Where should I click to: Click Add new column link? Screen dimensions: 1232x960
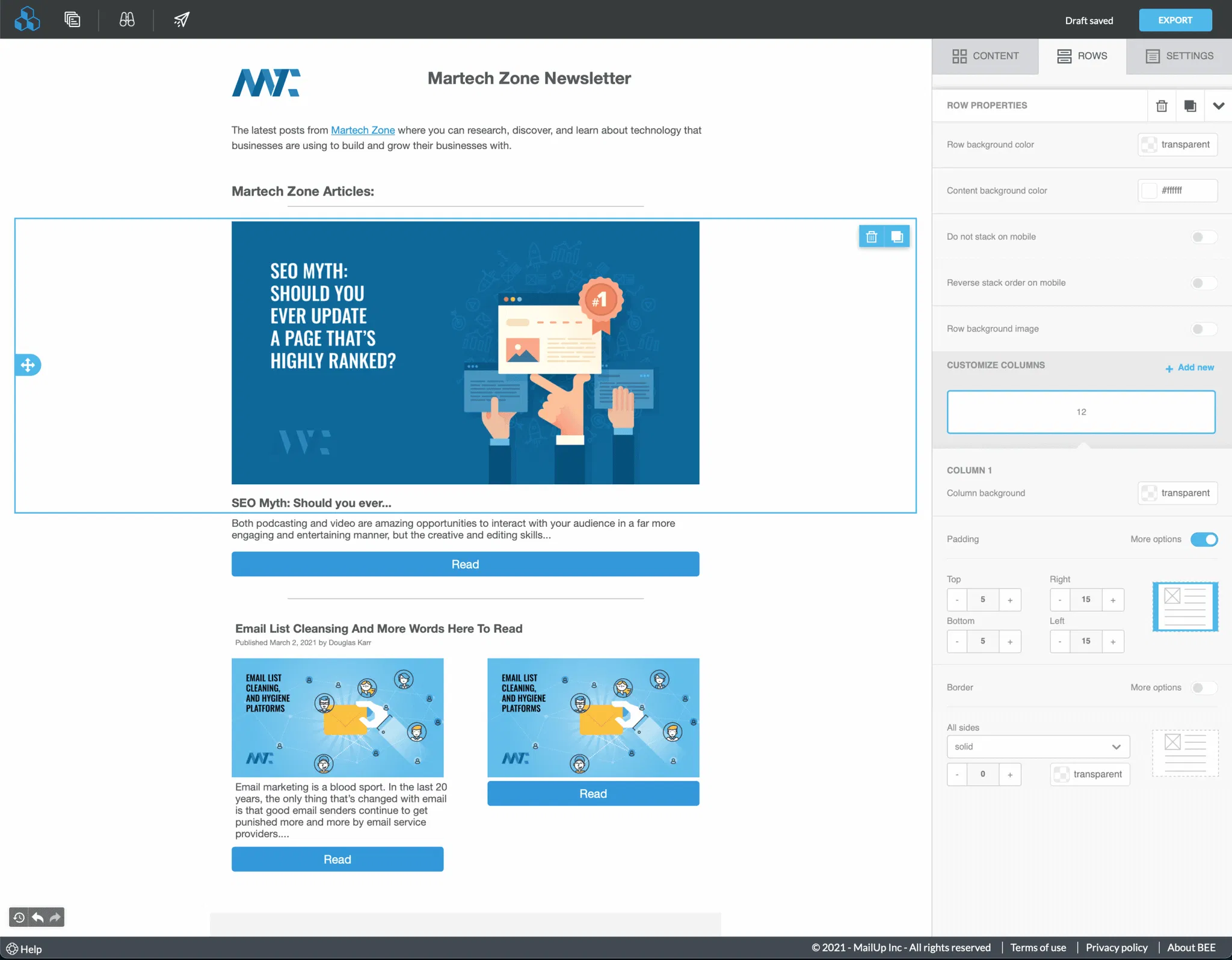[x=1190, y=368]
